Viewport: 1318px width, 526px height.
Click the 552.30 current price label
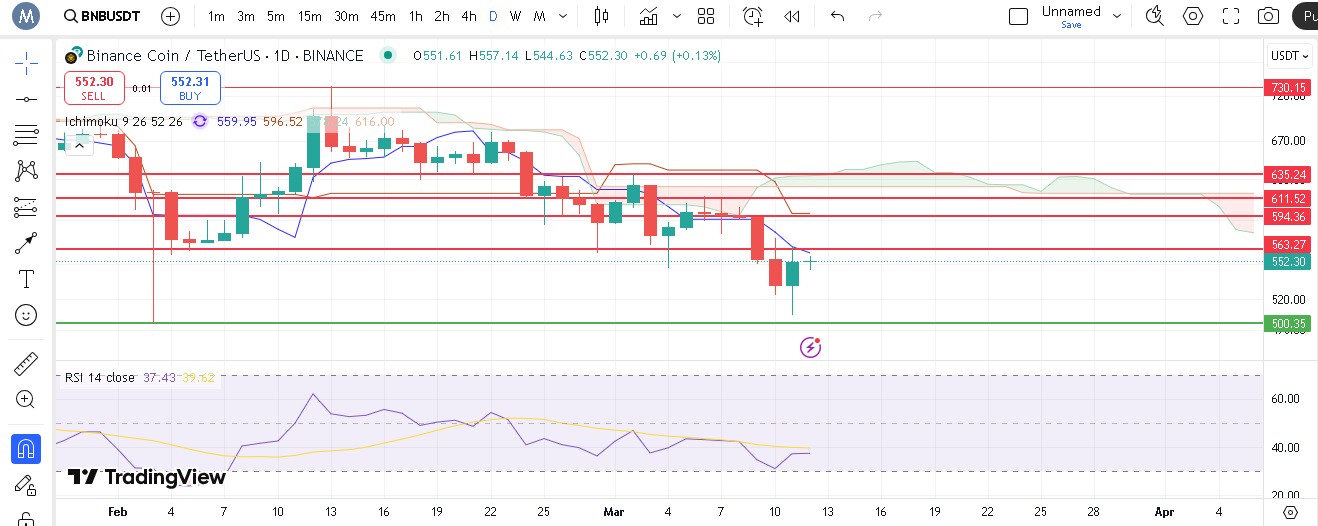coord(1289,261)
